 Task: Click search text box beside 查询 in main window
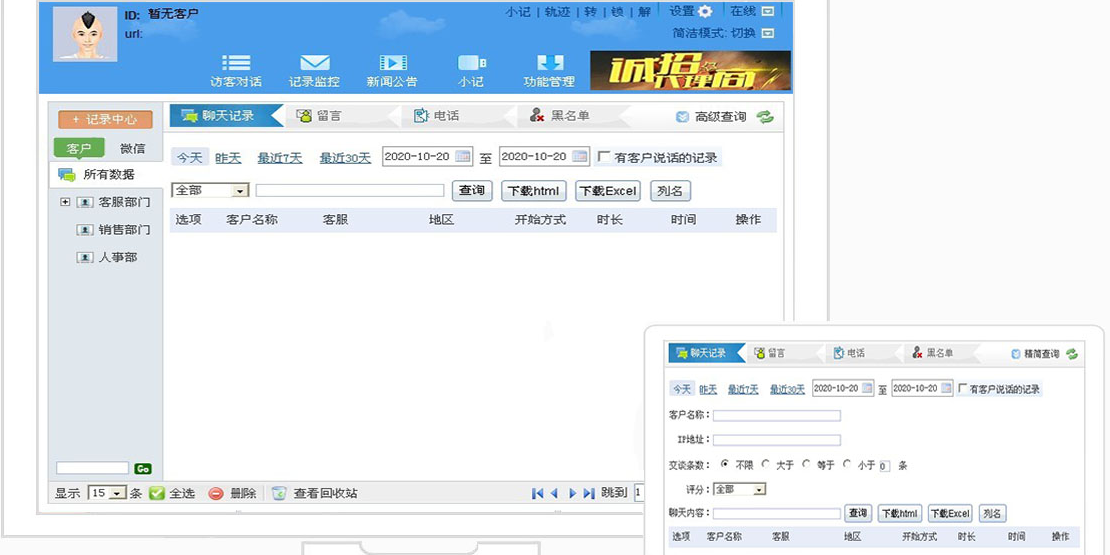click(x=350, y=190)
